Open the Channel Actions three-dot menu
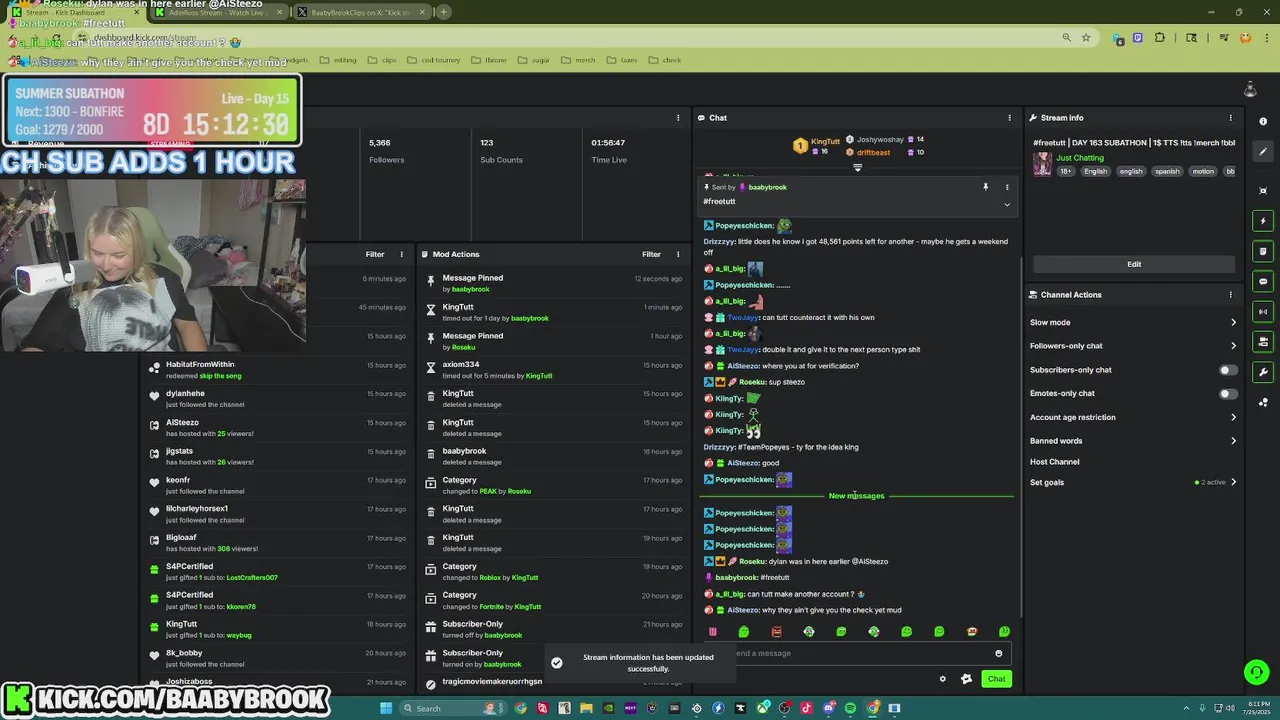The width and height of the screenshot is (1280, 720). [1231, 295]
